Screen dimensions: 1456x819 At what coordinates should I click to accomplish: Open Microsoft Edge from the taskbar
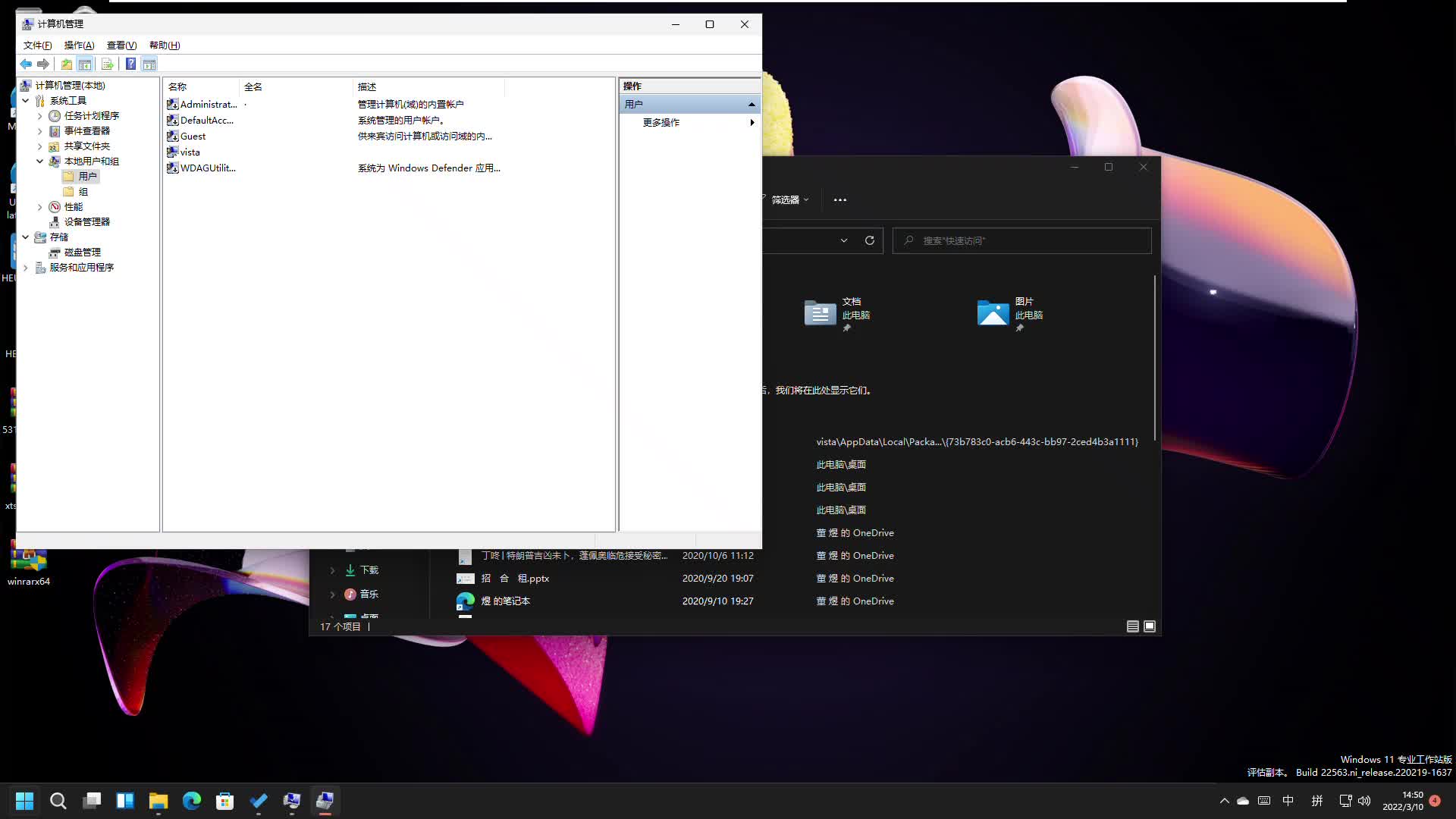191,801
